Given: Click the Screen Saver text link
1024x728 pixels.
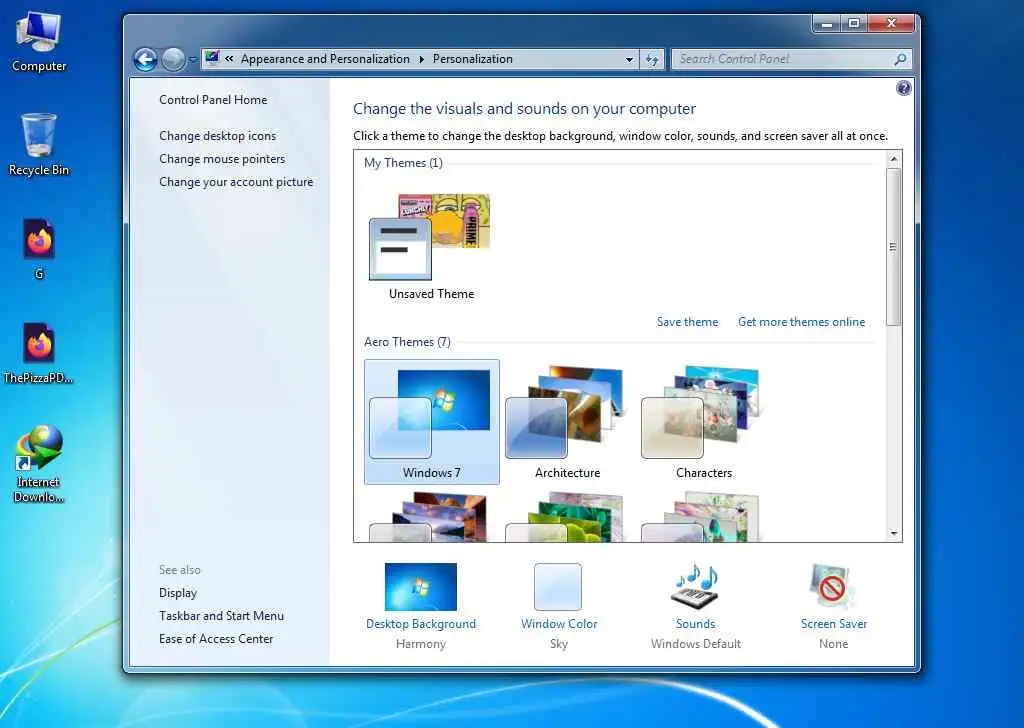Looking at the screenshot, I should coord(834,624).
